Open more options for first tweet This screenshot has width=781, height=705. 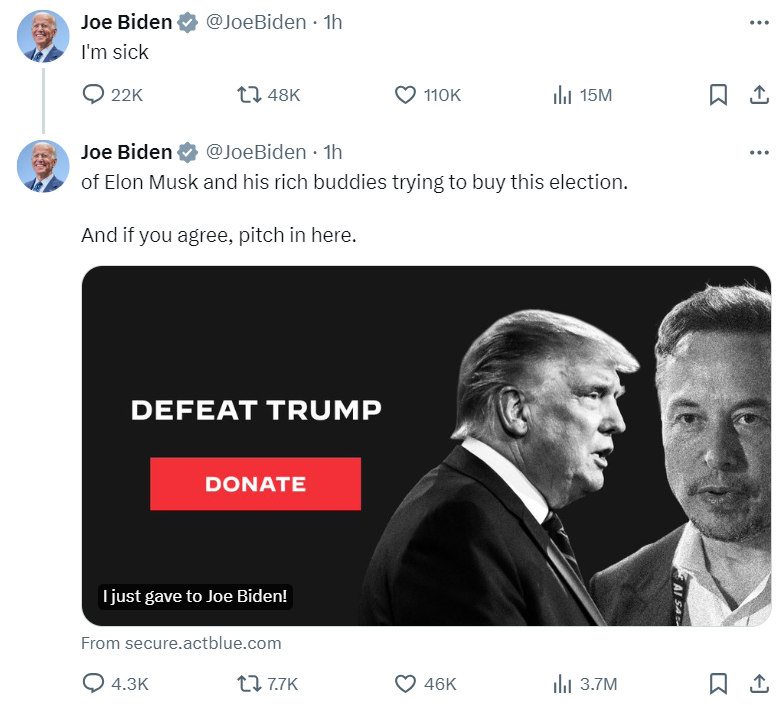(x=759, y=22)
